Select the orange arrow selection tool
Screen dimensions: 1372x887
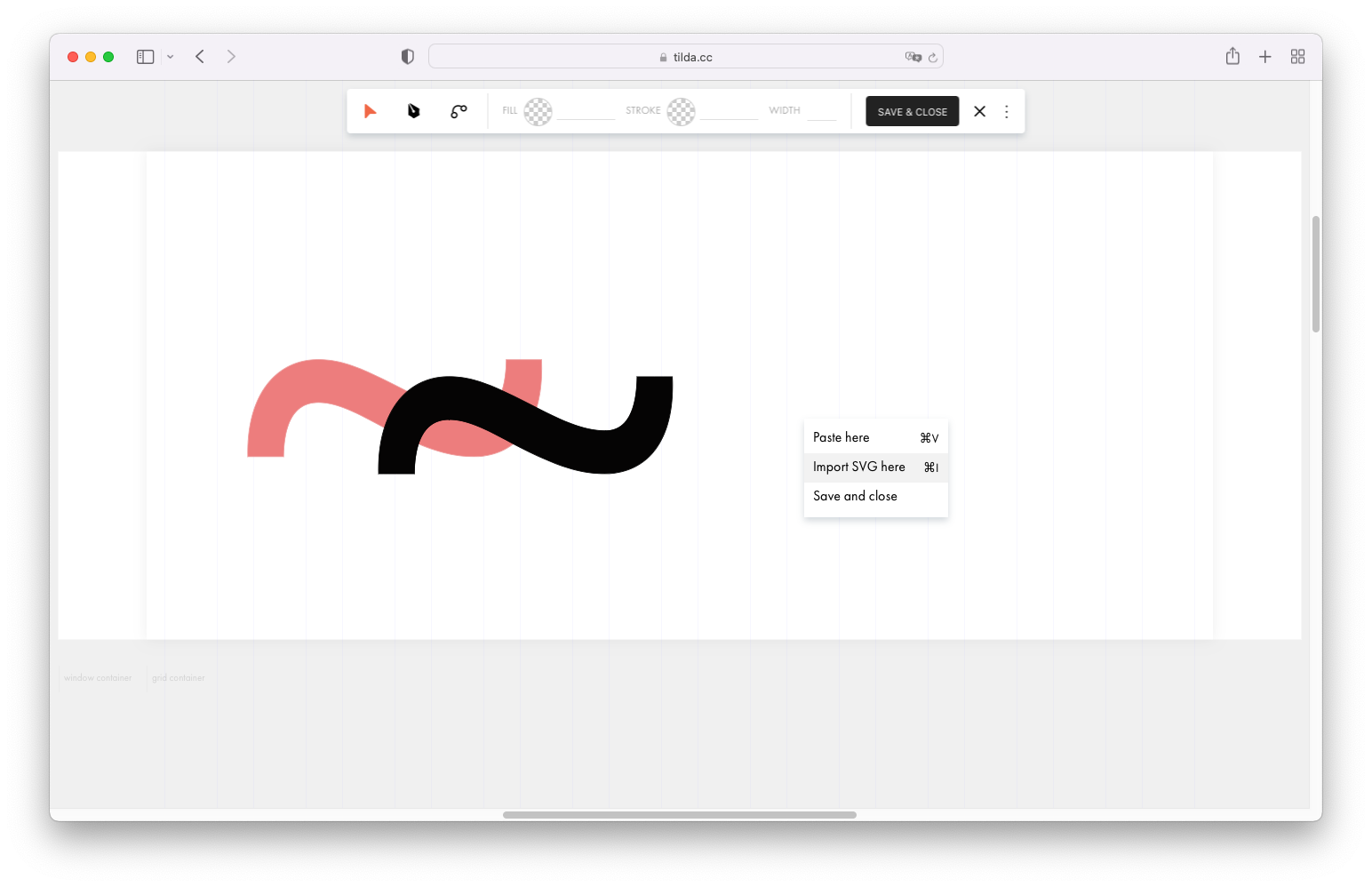[371, 111]
